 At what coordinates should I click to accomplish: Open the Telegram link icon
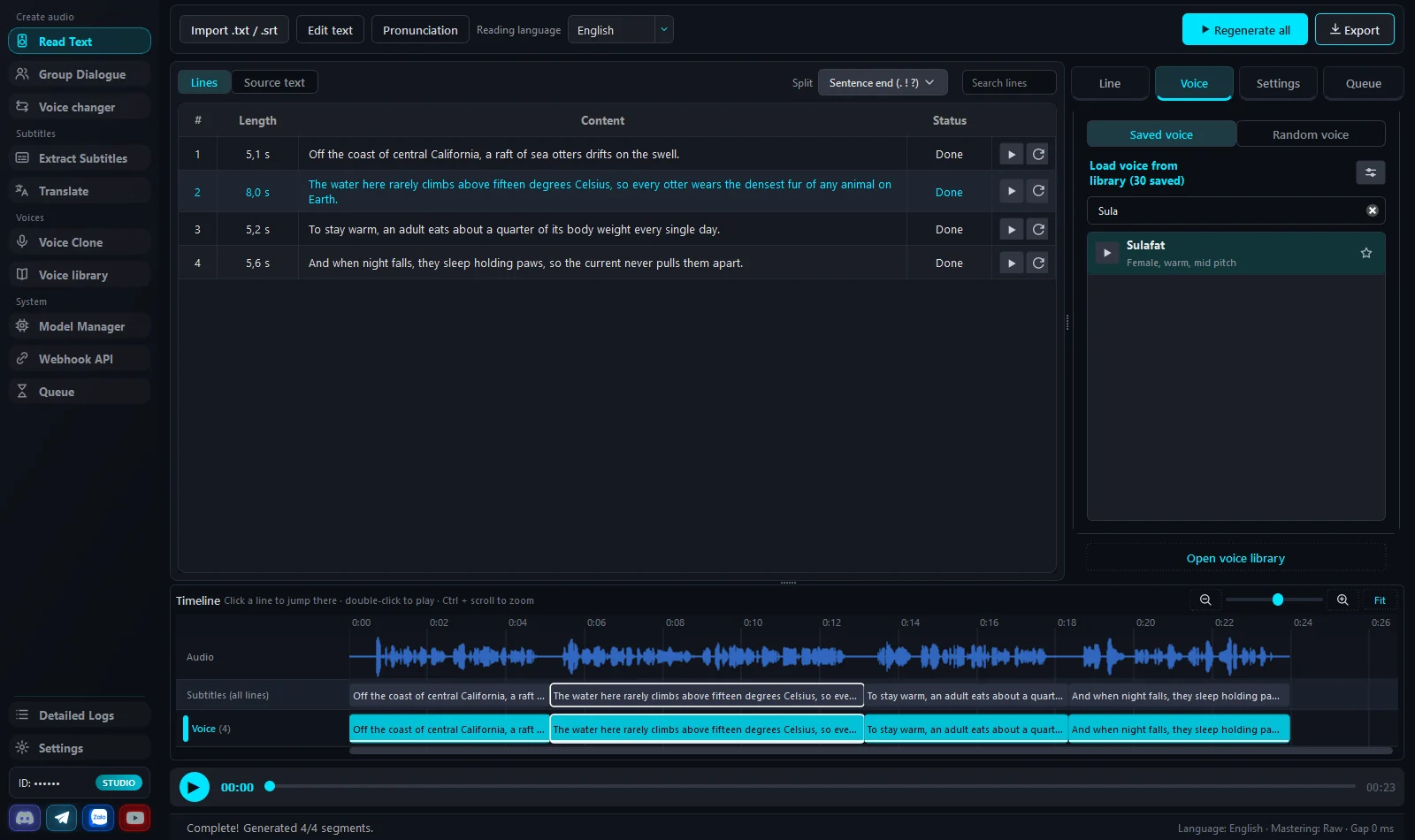62,818
